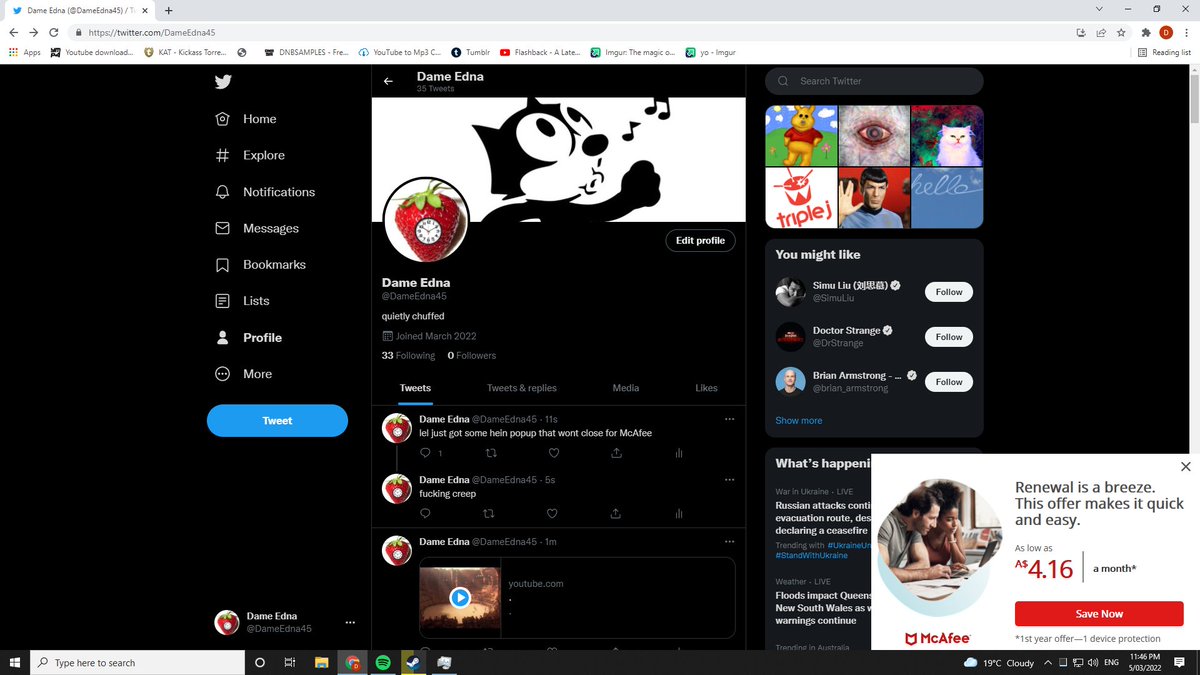Like the McAfee popup tweet

[553, 453]
